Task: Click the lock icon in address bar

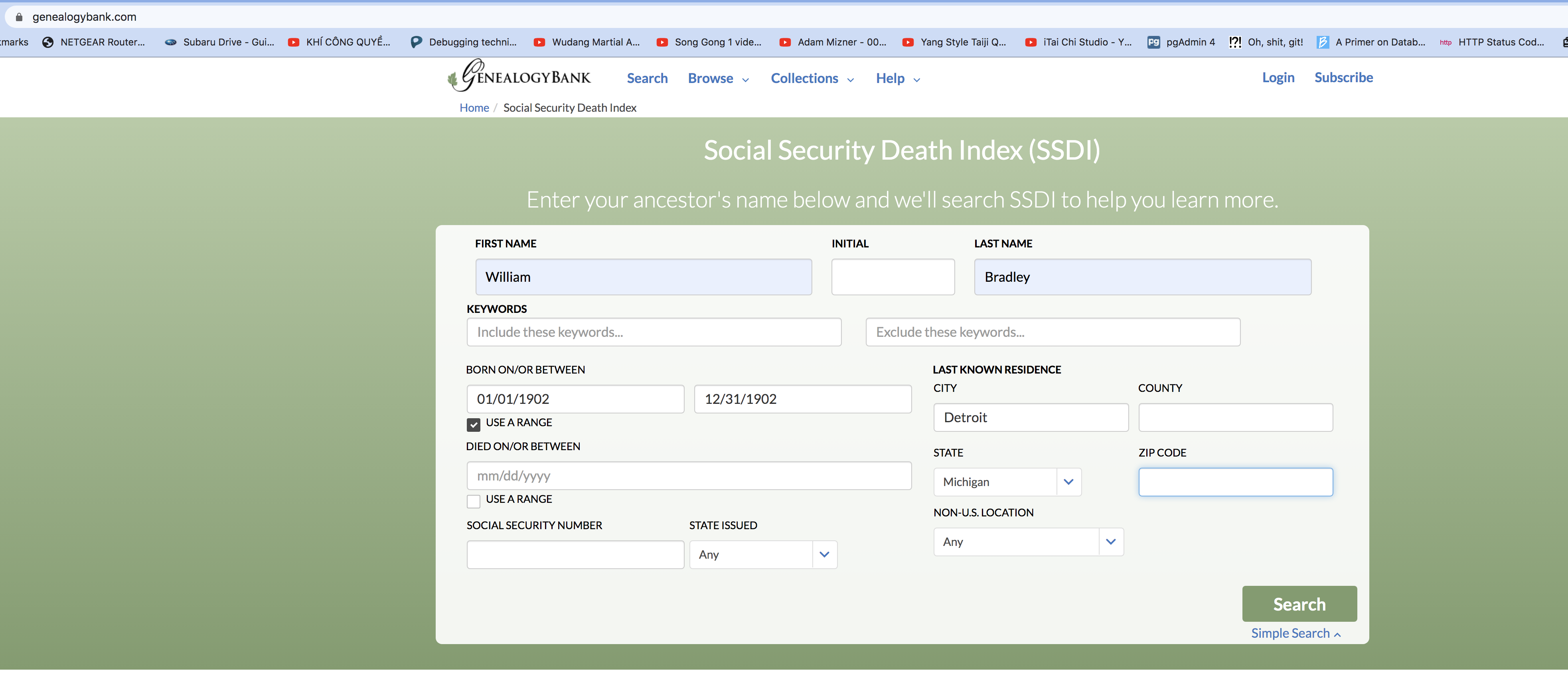Action: click(19, 17)
